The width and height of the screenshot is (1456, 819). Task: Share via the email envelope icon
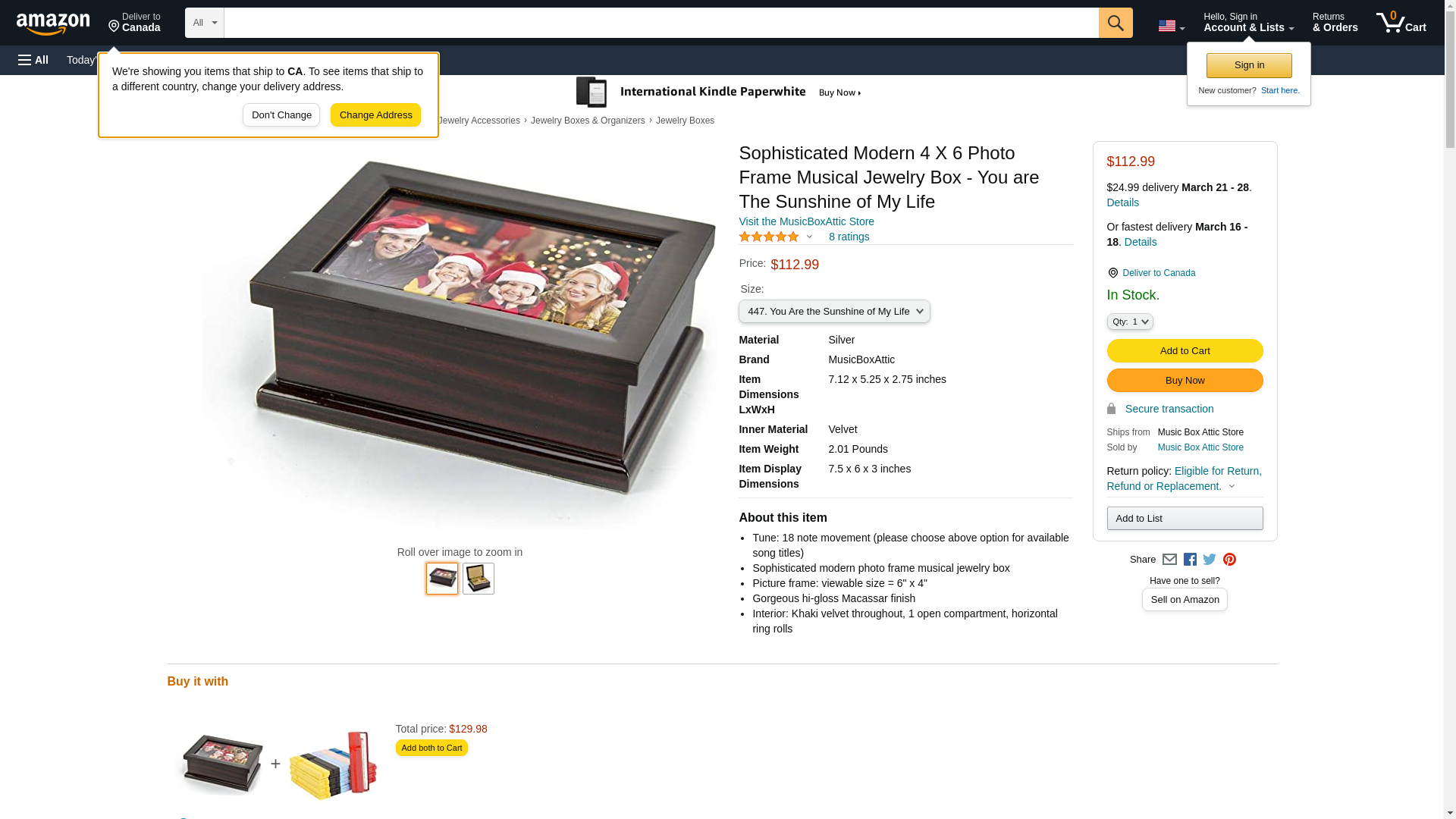(1169, 560)
